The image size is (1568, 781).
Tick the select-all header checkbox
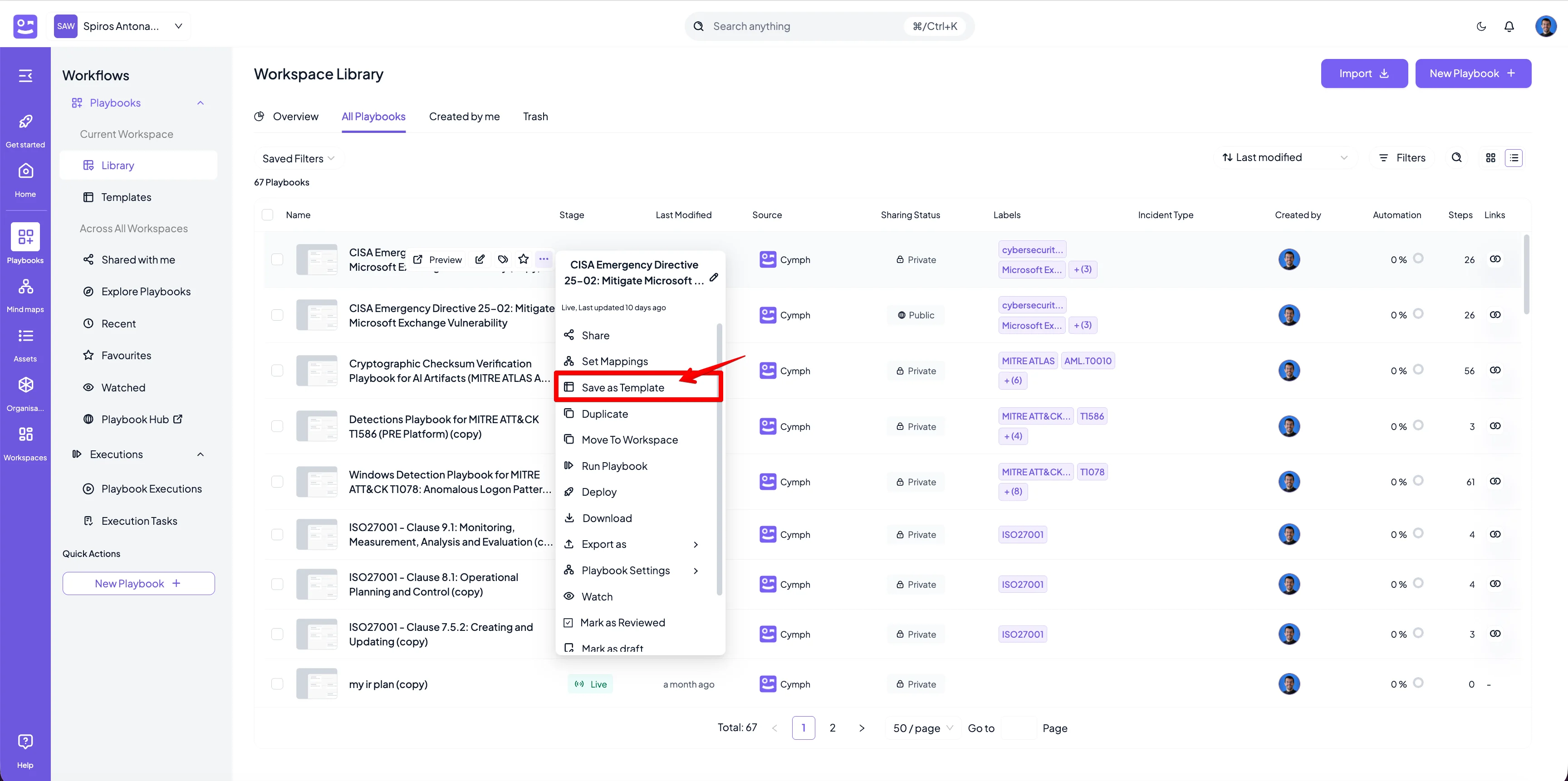(267, 215)
